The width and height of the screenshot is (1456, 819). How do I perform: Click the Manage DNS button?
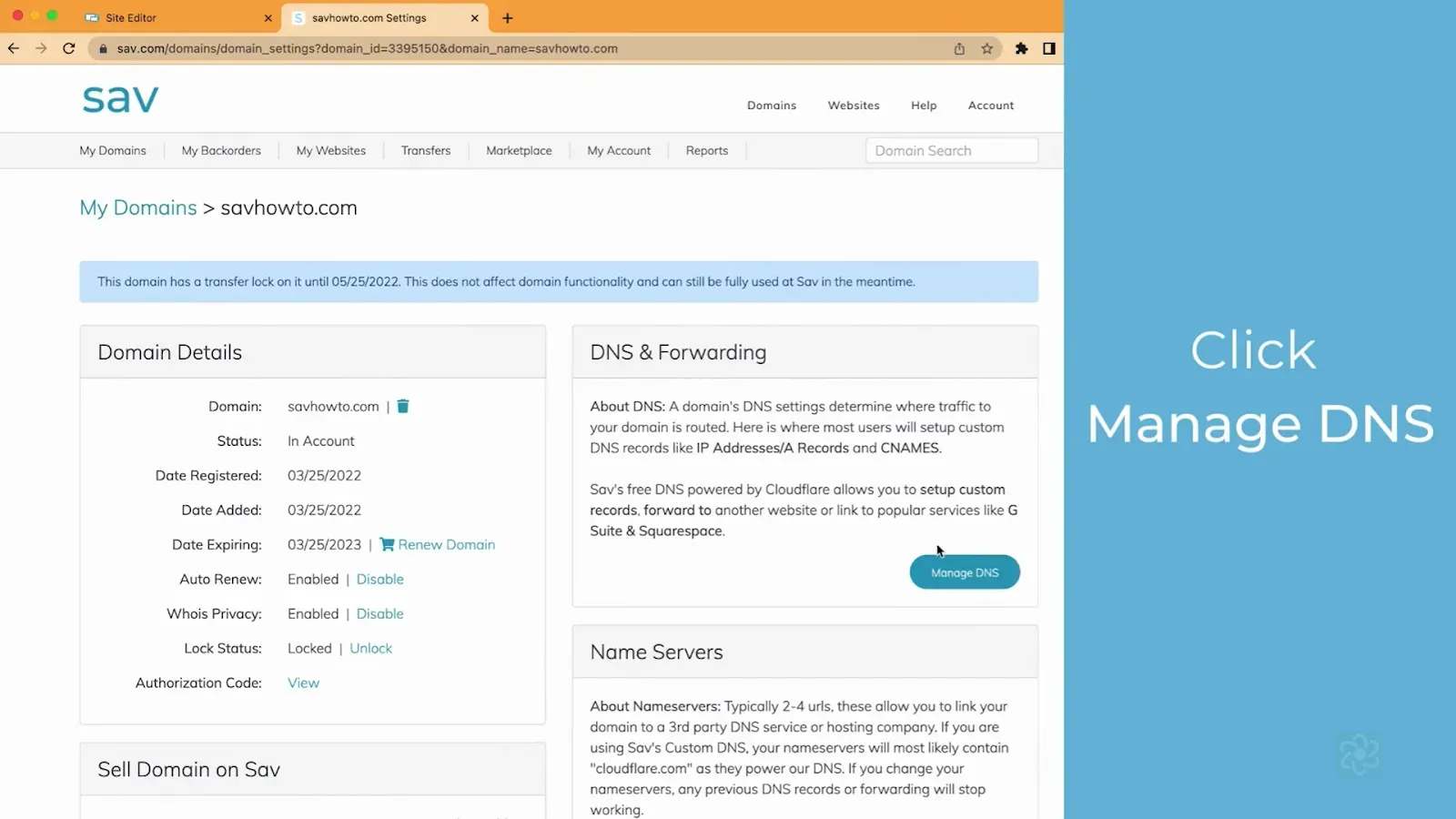point(965,572)
